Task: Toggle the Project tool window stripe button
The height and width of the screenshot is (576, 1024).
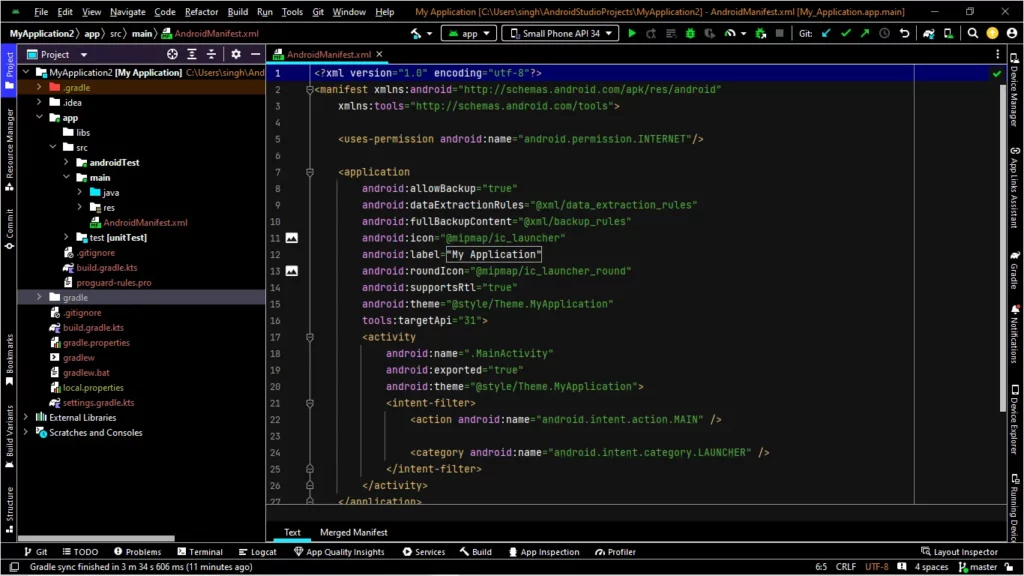Action: 8,71
